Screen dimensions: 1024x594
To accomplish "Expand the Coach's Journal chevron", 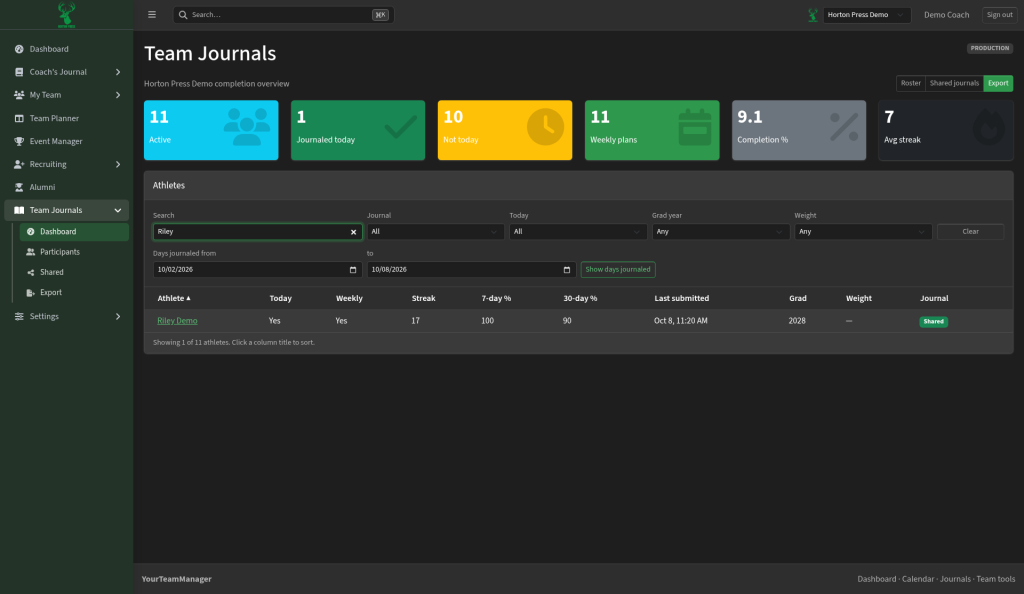I will click(x=118, y=72).
